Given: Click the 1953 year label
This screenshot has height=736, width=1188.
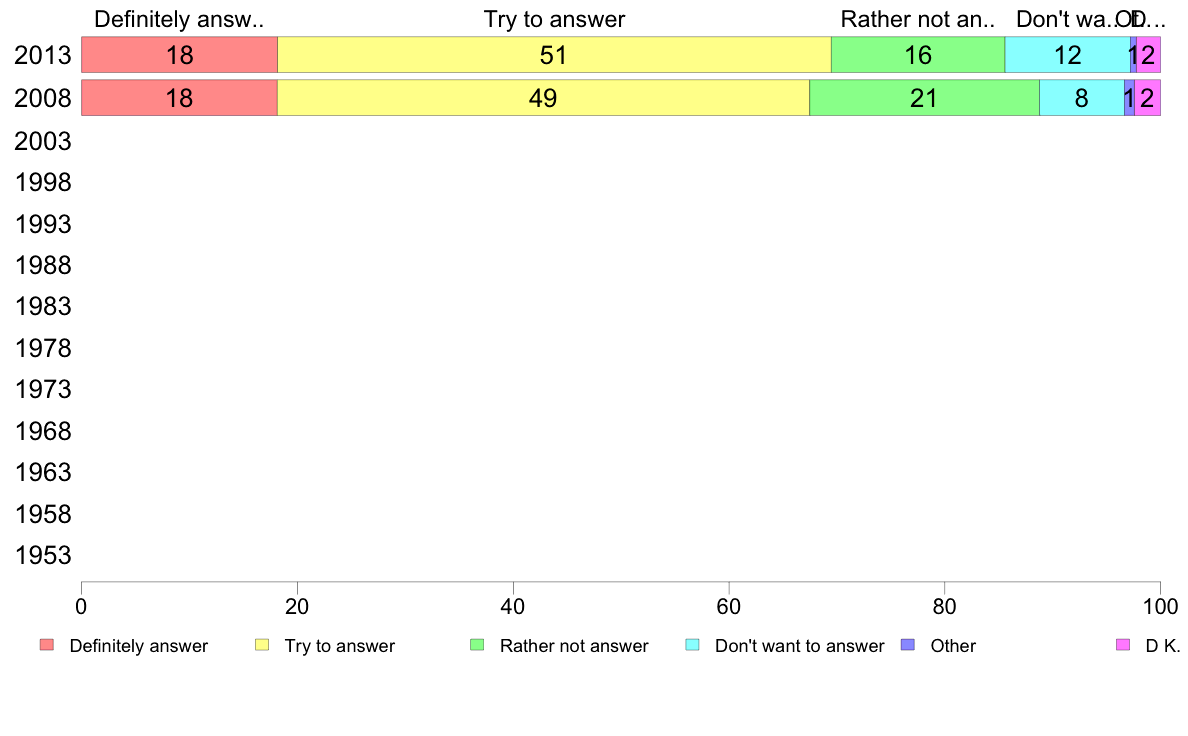Looking at the screenshot, I should click(43, 556).
